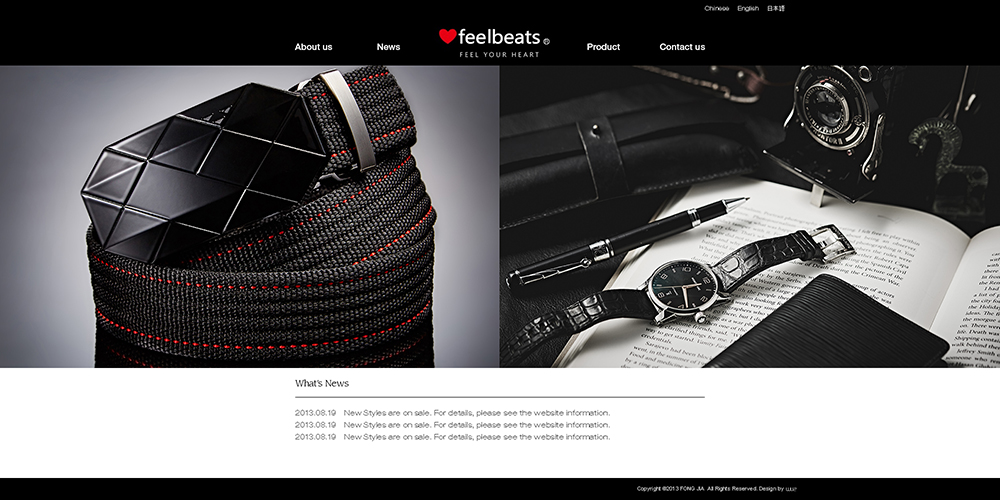Go to the News menu item
This screenshot has height=500, width=1000.
pyautogui.click(x=388, y=47)
